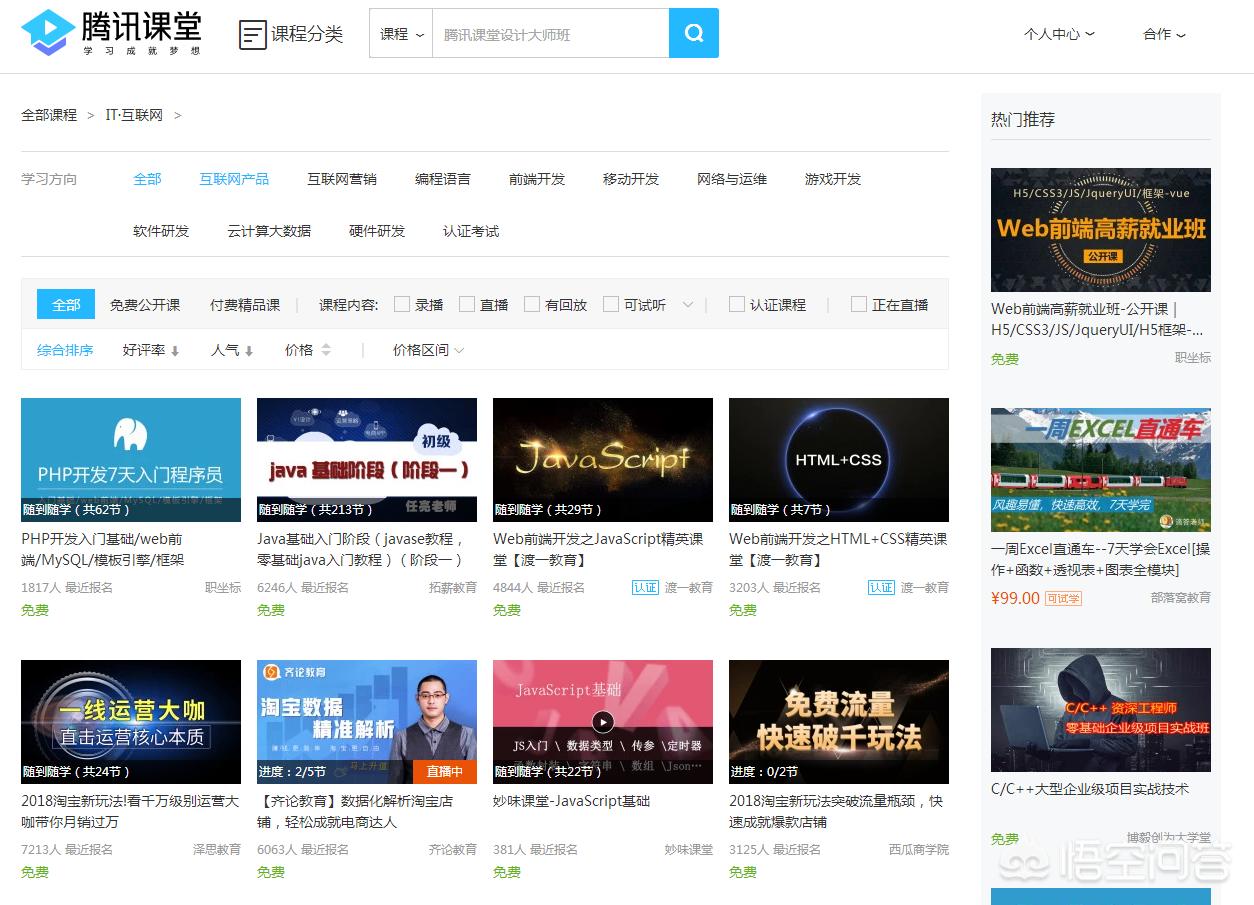Screen dimensions: 1254x905
Task: Open PHP开发入门基础 course title
Action: (103, 549)
